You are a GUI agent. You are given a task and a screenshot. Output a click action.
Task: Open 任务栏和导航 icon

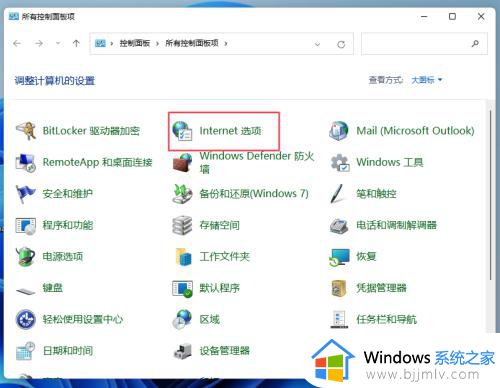pyautogui.click(x=339, y=319)
